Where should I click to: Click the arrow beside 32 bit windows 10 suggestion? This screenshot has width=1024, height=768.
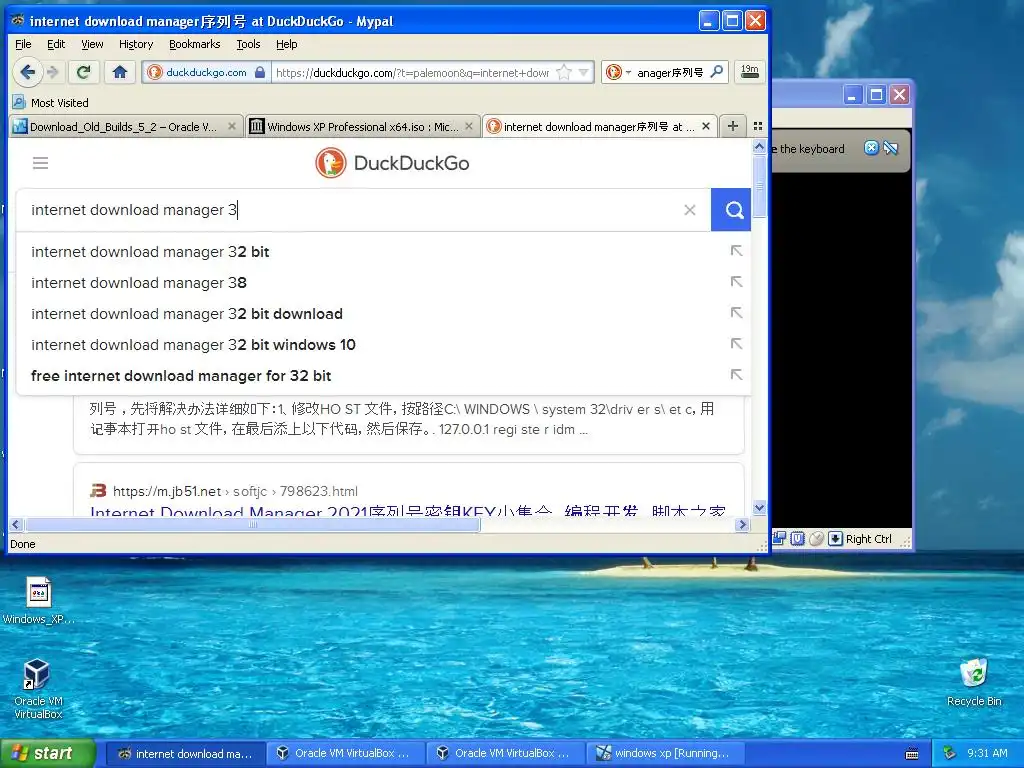point(736,344)
